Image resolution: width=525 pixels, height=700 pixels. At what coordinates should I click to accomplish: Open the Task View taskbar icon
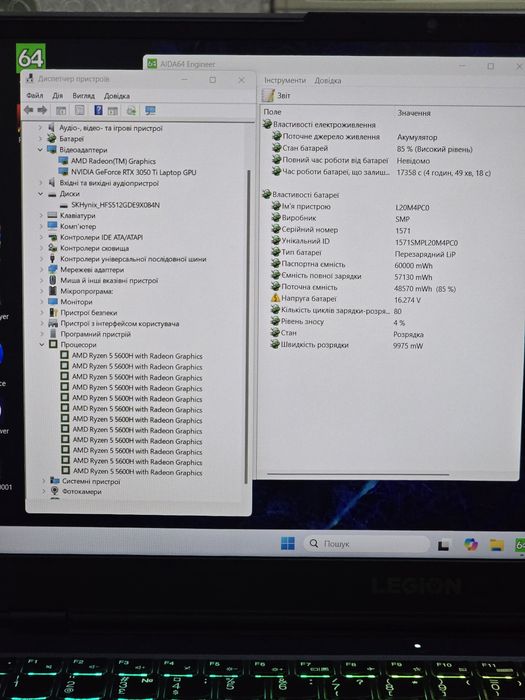click(443, 545)
